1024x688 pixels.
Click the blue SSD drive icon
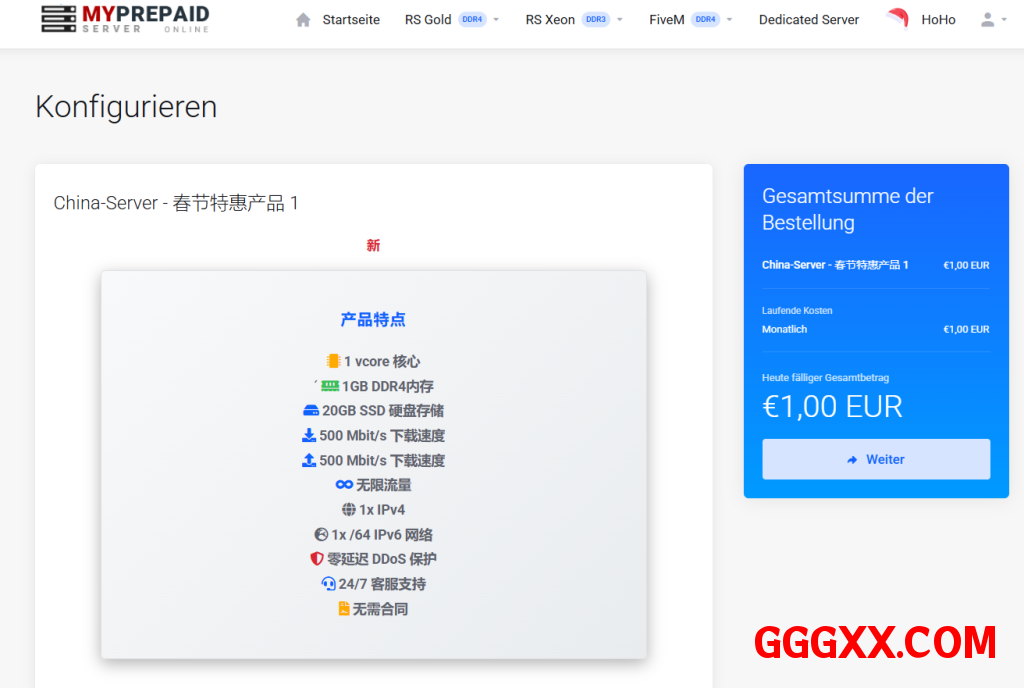tap(310, 411)
